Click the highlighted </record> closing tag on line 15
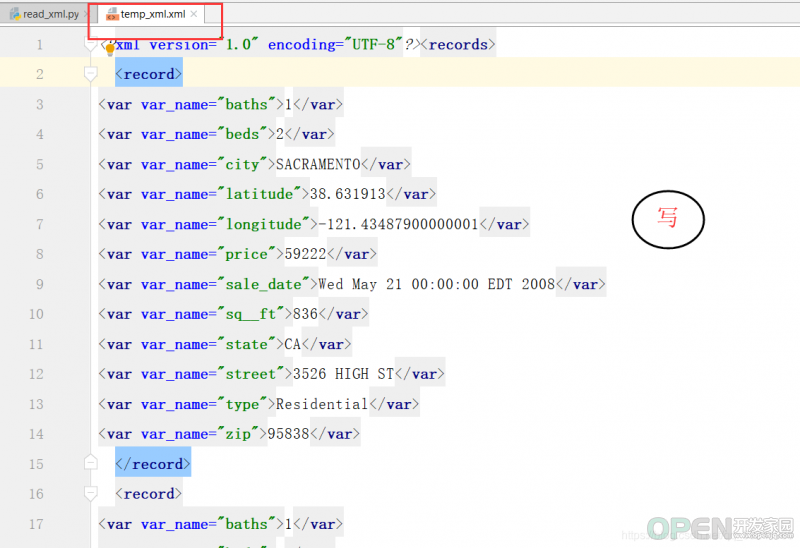Viewport: 800px width, 548px height. tap(153, 463)
